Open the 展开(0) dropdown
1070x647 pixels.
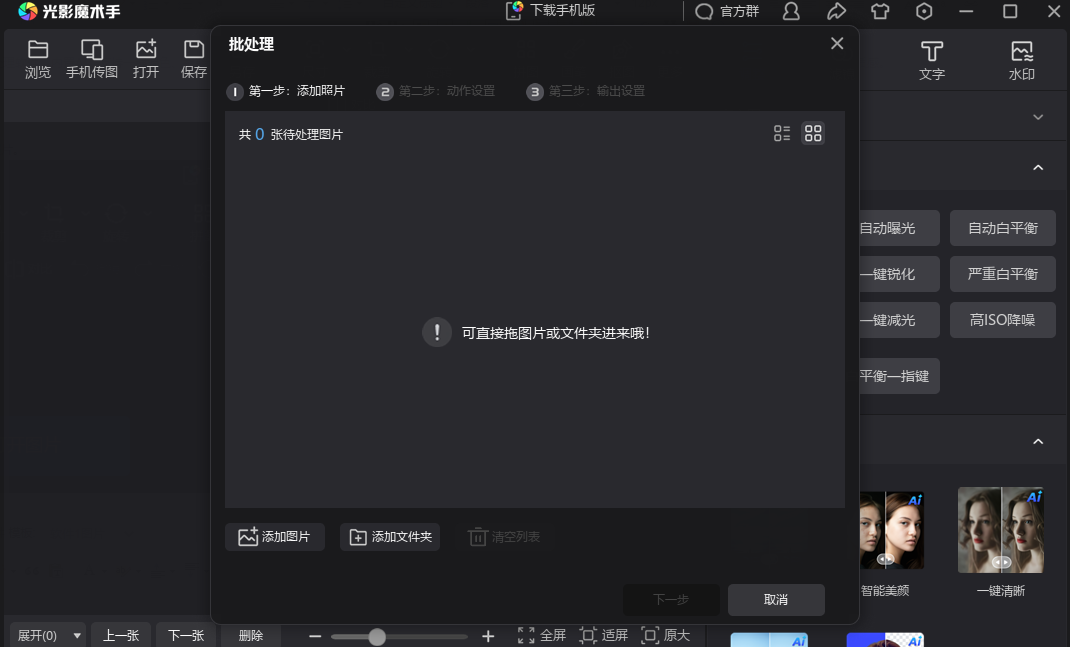pyautogui.click(x=48, y=635)
